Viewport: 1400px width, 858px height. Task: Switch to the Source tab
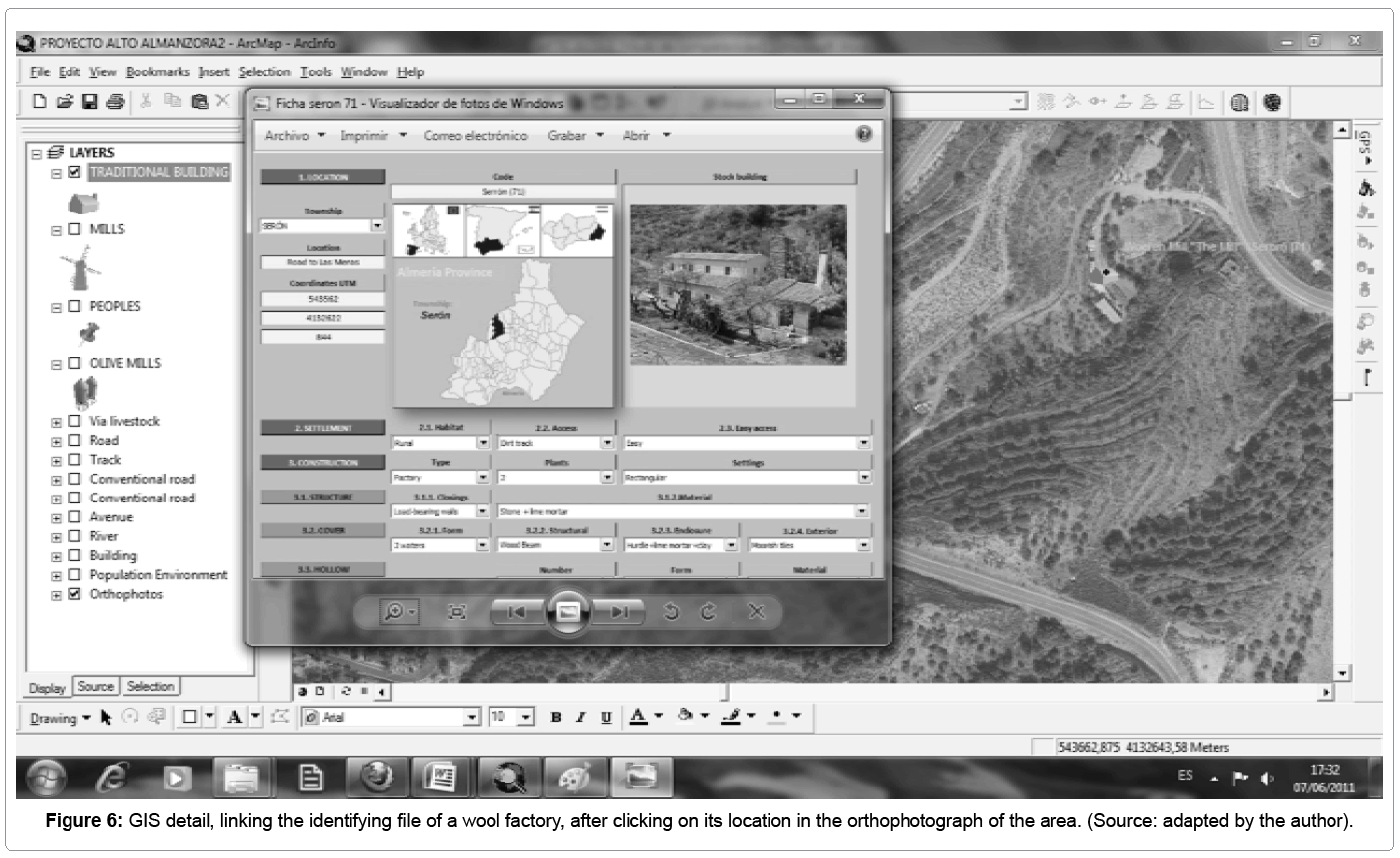(x=95, y=686)
